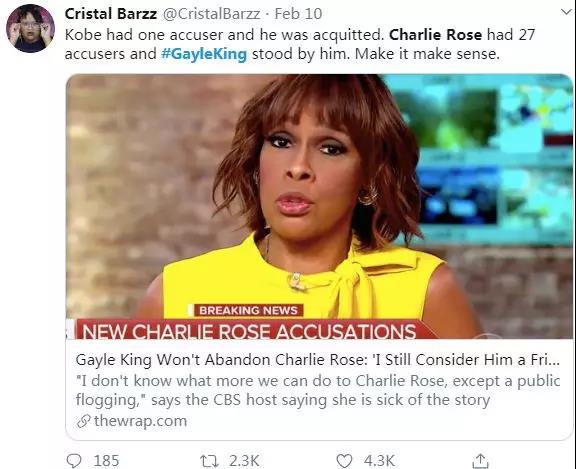Open the @CristalBarzz handle
The height and width of the screenshot is (469, 576).
point(211,14)
